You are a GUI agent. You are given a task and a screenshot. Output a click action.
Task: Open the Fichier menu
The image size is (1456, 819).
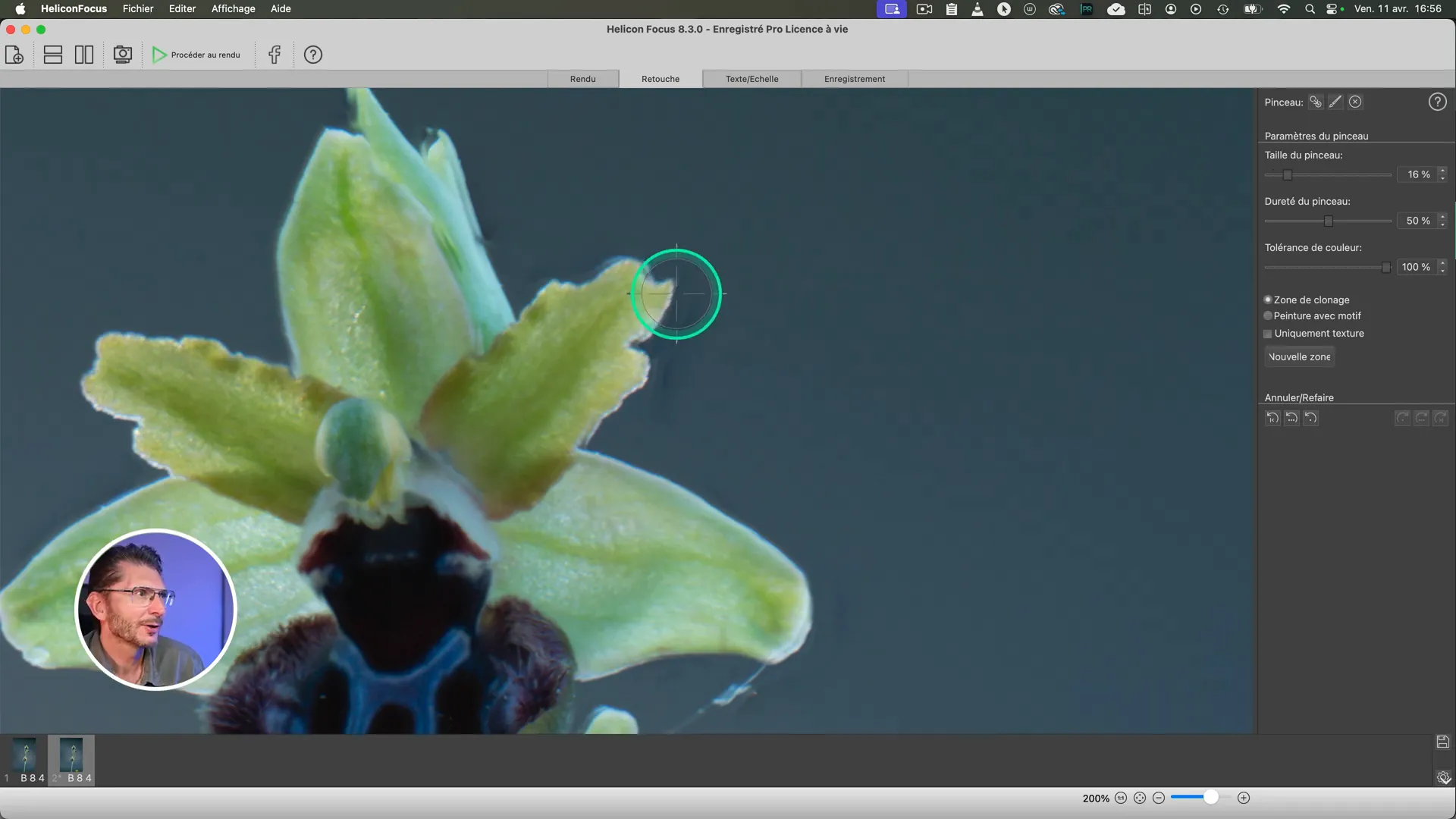coord(138,8)
